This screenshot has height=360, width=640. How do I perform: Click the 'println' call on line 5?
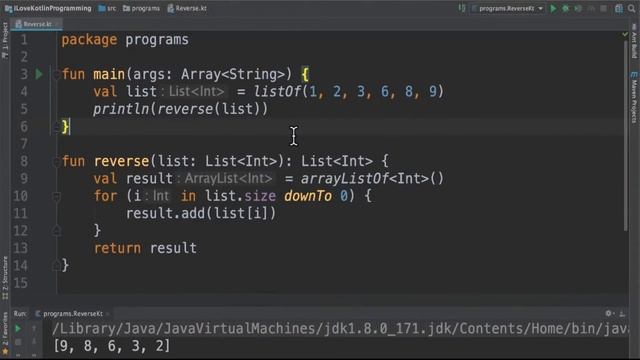[x=121, y=109]
